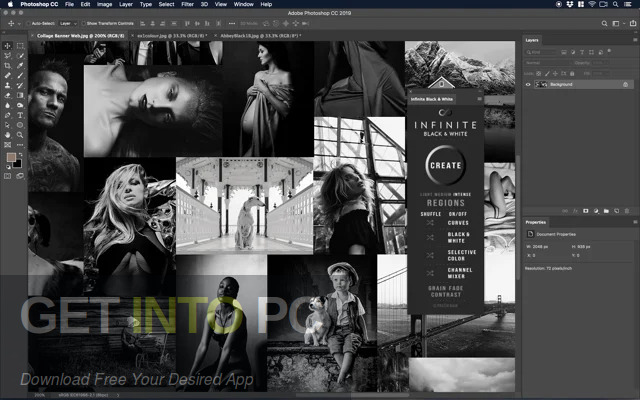Select the Horizontal Type tool
This screenshot has width=640, height=400.
click(x=20, y=115)
